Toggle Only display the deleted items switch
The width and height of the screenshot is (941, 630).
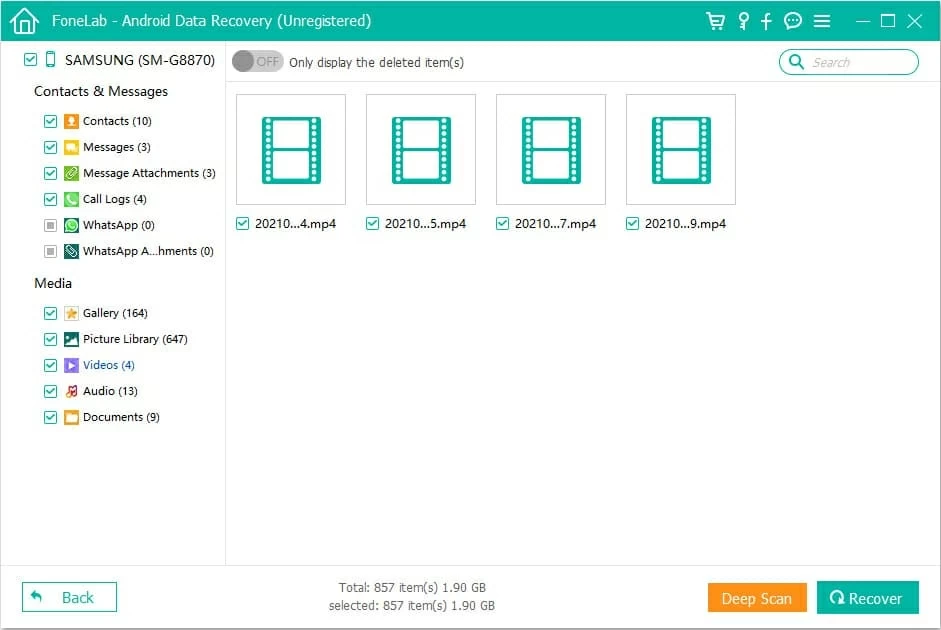257,62
